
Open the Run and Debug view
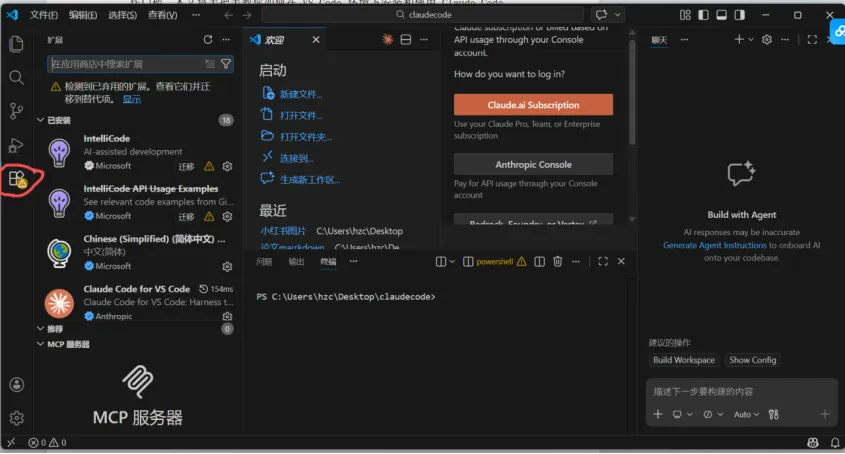[x=16, y=145]
